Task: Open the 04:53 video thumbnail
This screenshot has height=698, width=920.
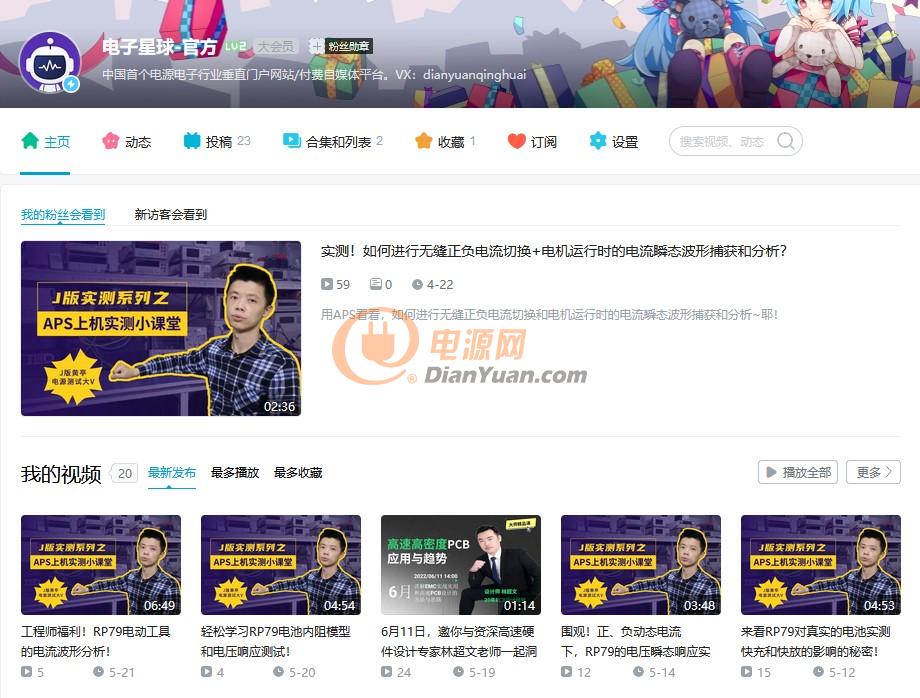Action: (821, 565)
